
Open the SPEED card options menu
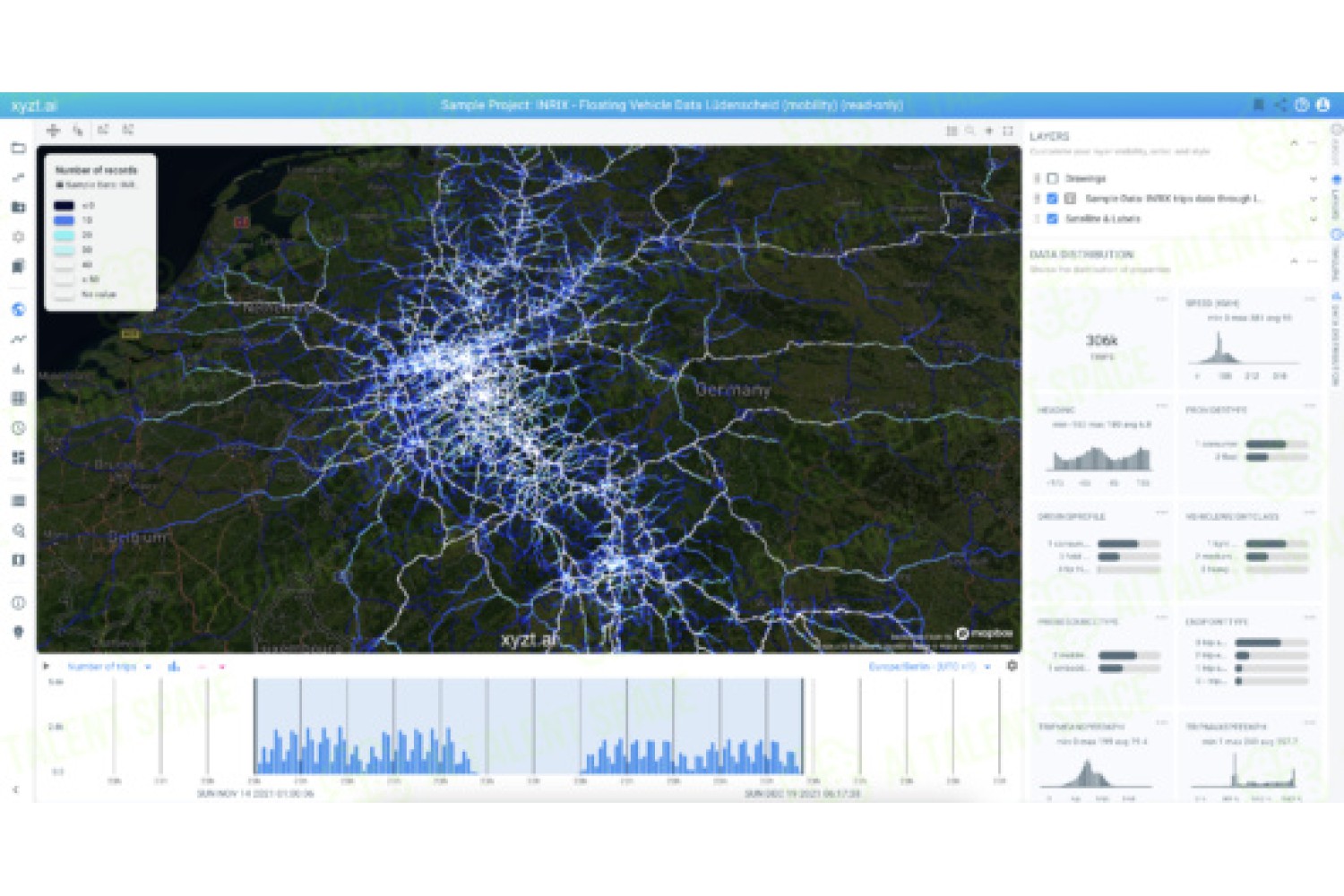point(1309,299)
